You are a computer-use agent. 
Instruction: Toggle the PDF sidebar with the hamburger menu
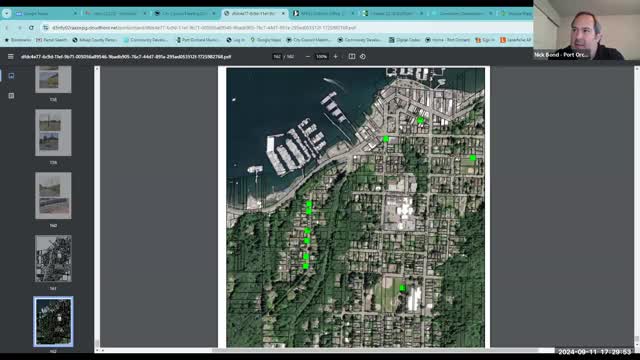pos(11,56)
